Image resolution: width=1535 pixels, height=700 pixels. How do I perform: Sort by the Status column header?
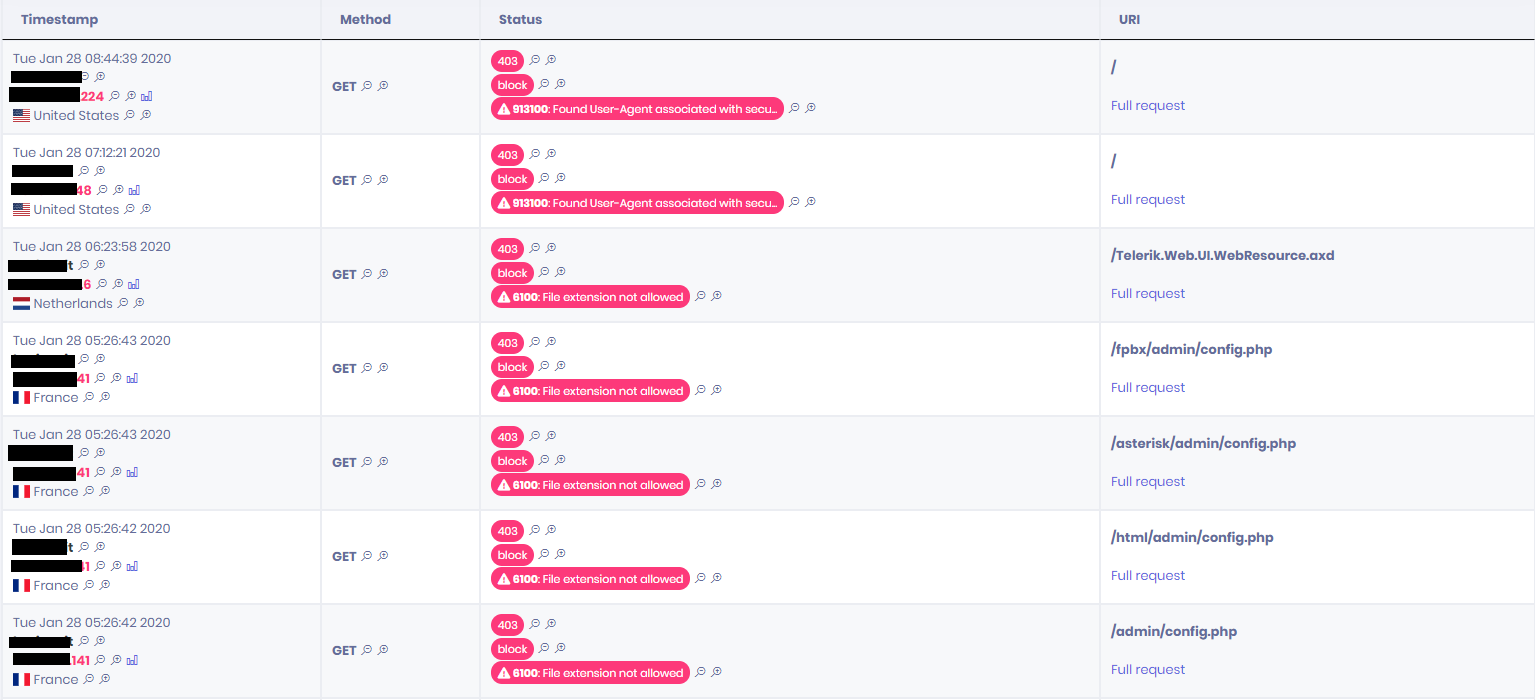coord(520,20)
